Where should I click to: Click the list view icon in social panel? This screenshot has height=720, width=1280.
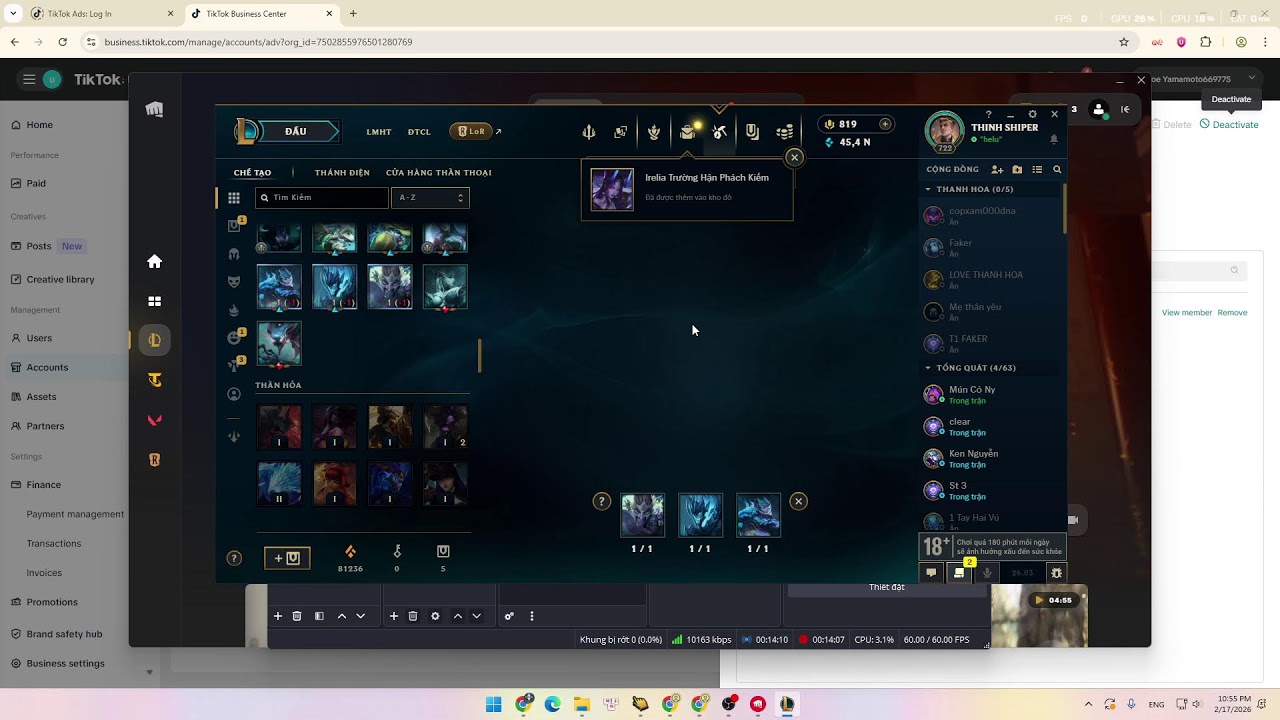click(1037, 170)
